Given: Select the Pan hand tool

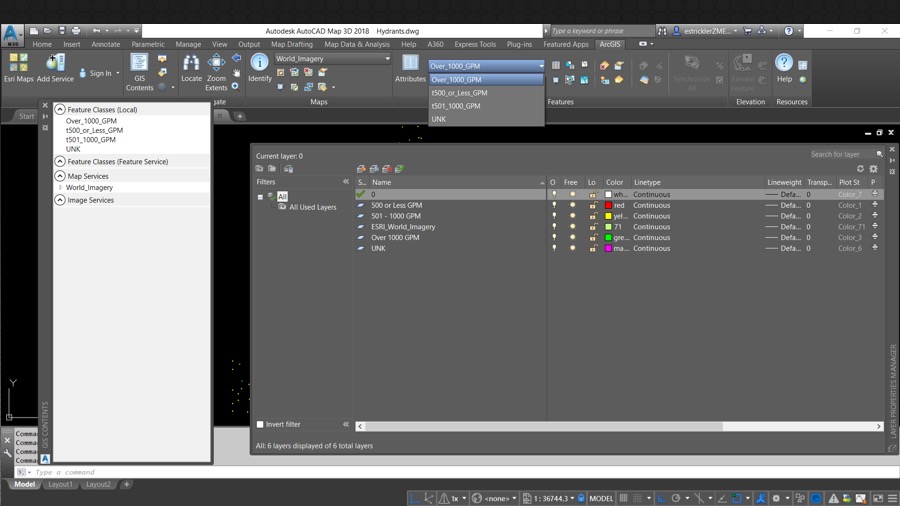Looking at the screenshot, I should click(236, 73).
